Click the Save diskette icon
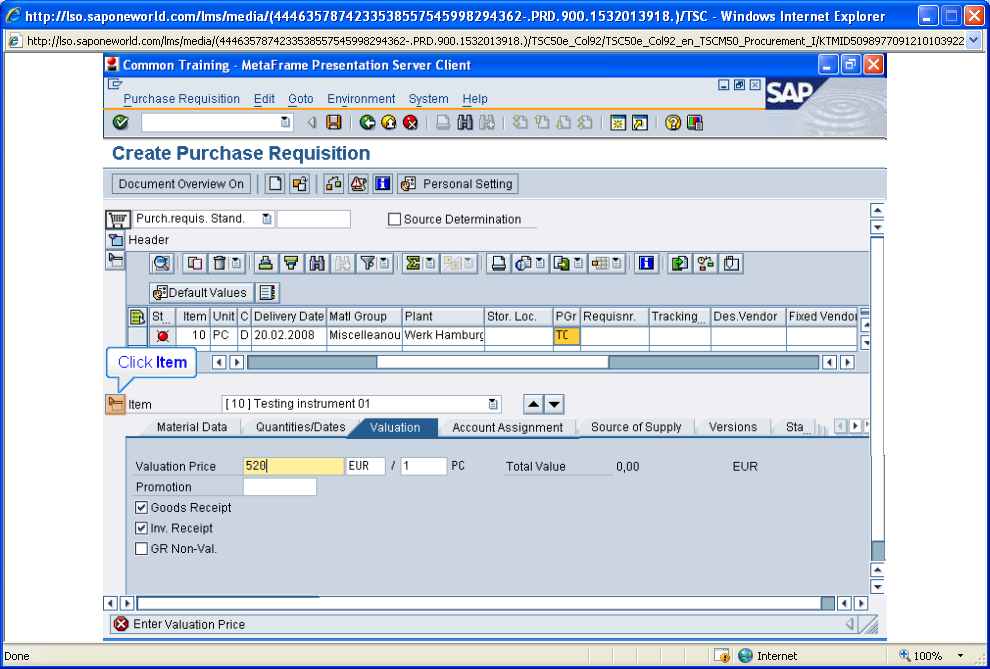990x669 pixels. pos(333,122)
